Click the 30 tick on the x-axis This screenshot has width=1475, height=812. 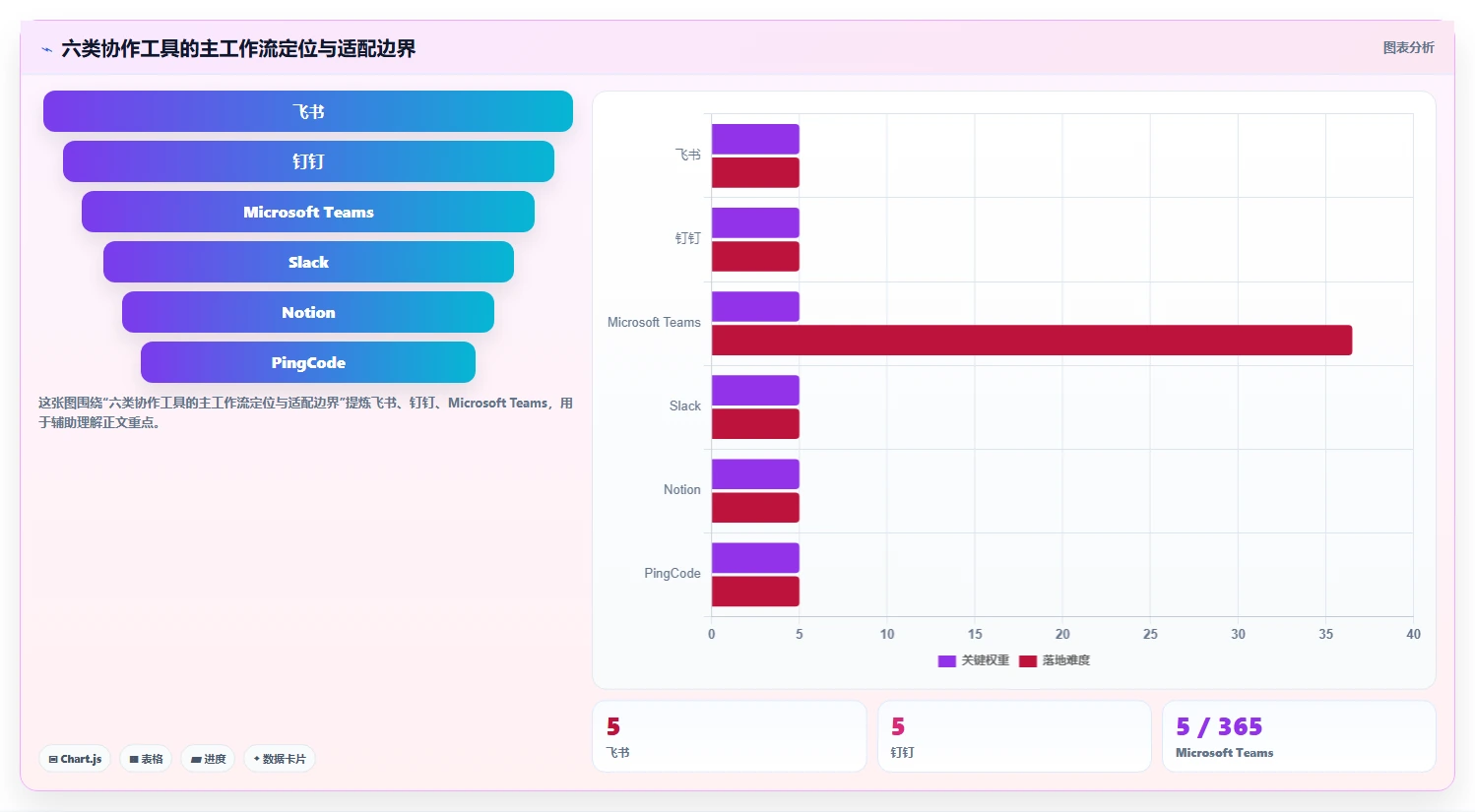click(1238, 634)
